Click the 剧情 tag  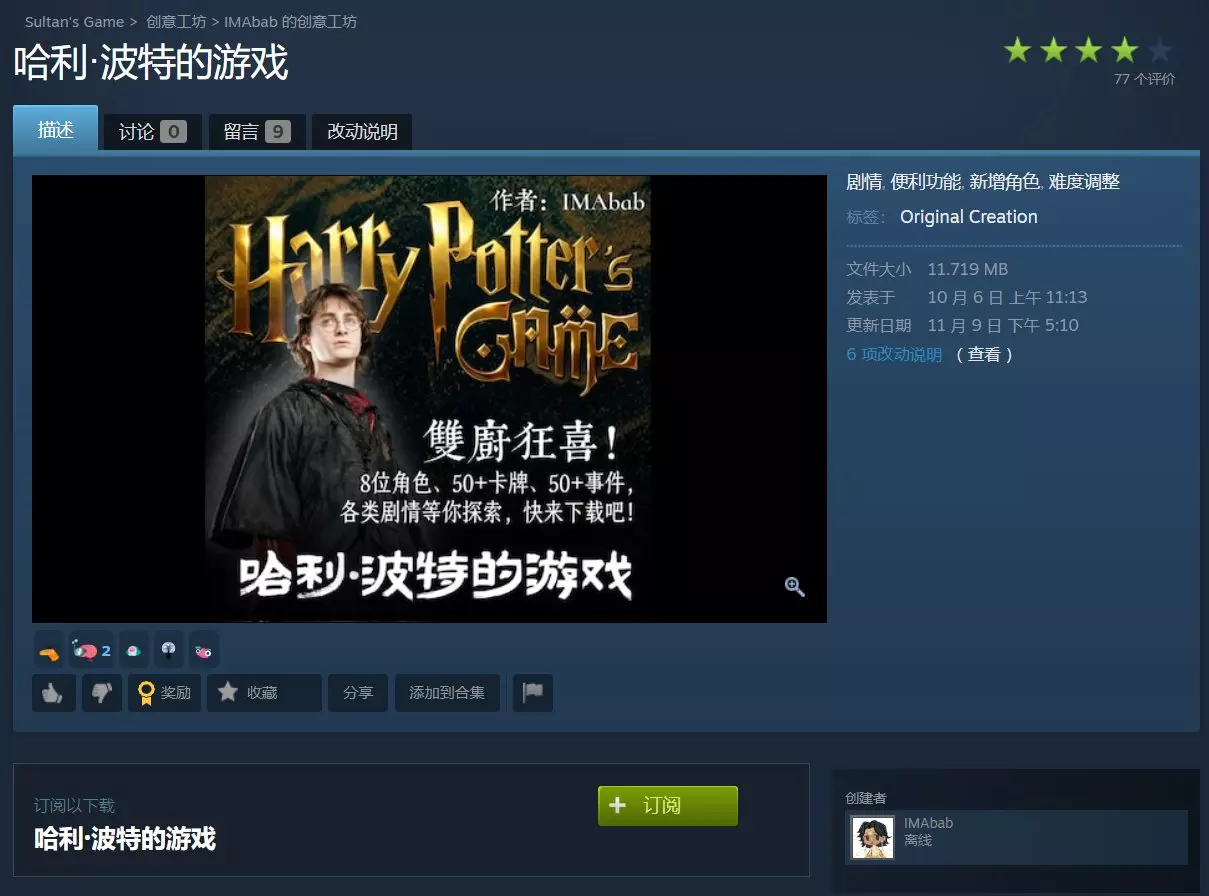pos(864,182)
